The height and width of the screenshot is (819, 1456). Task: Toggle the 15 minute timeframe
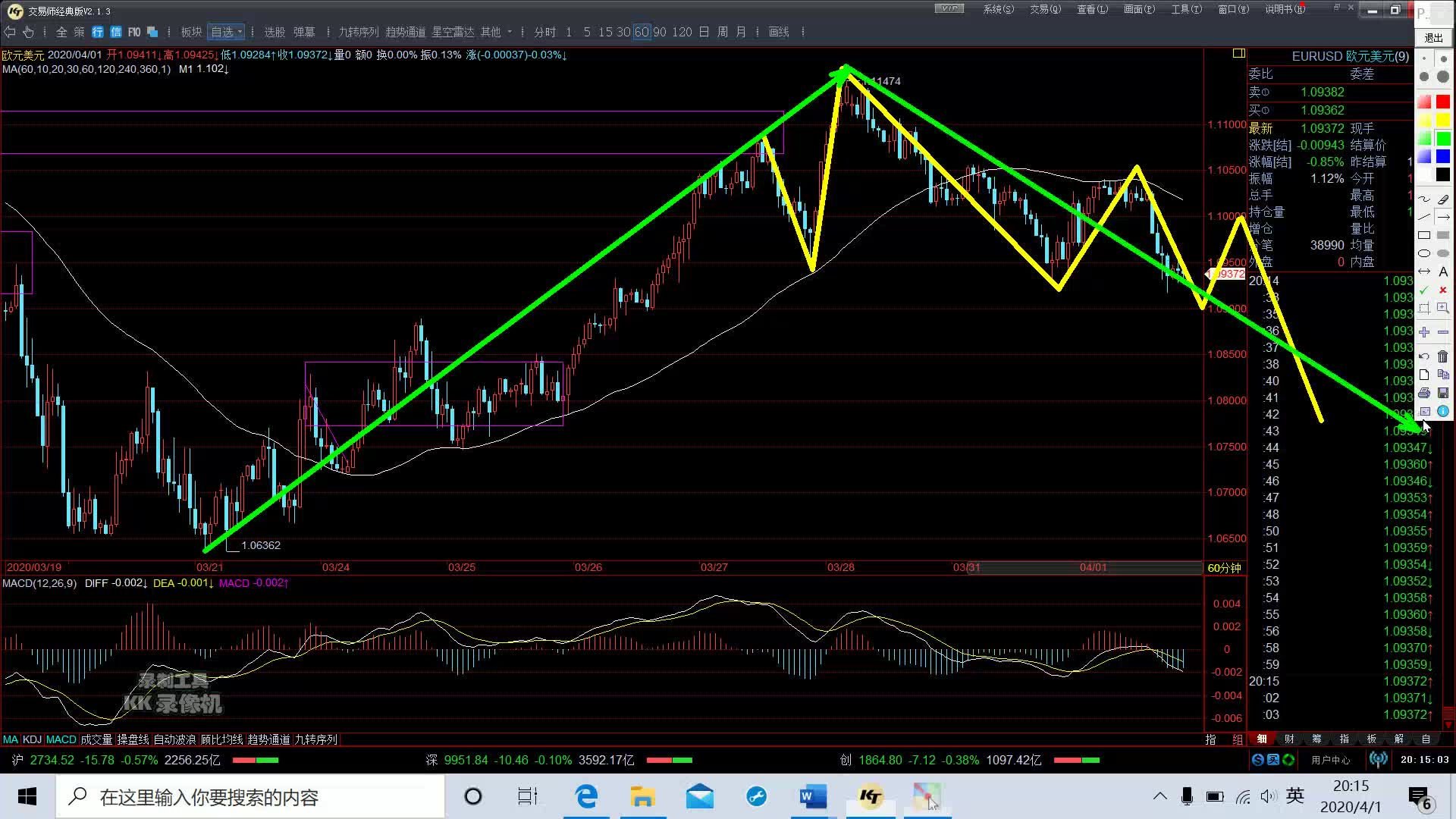tap(605, 32)
